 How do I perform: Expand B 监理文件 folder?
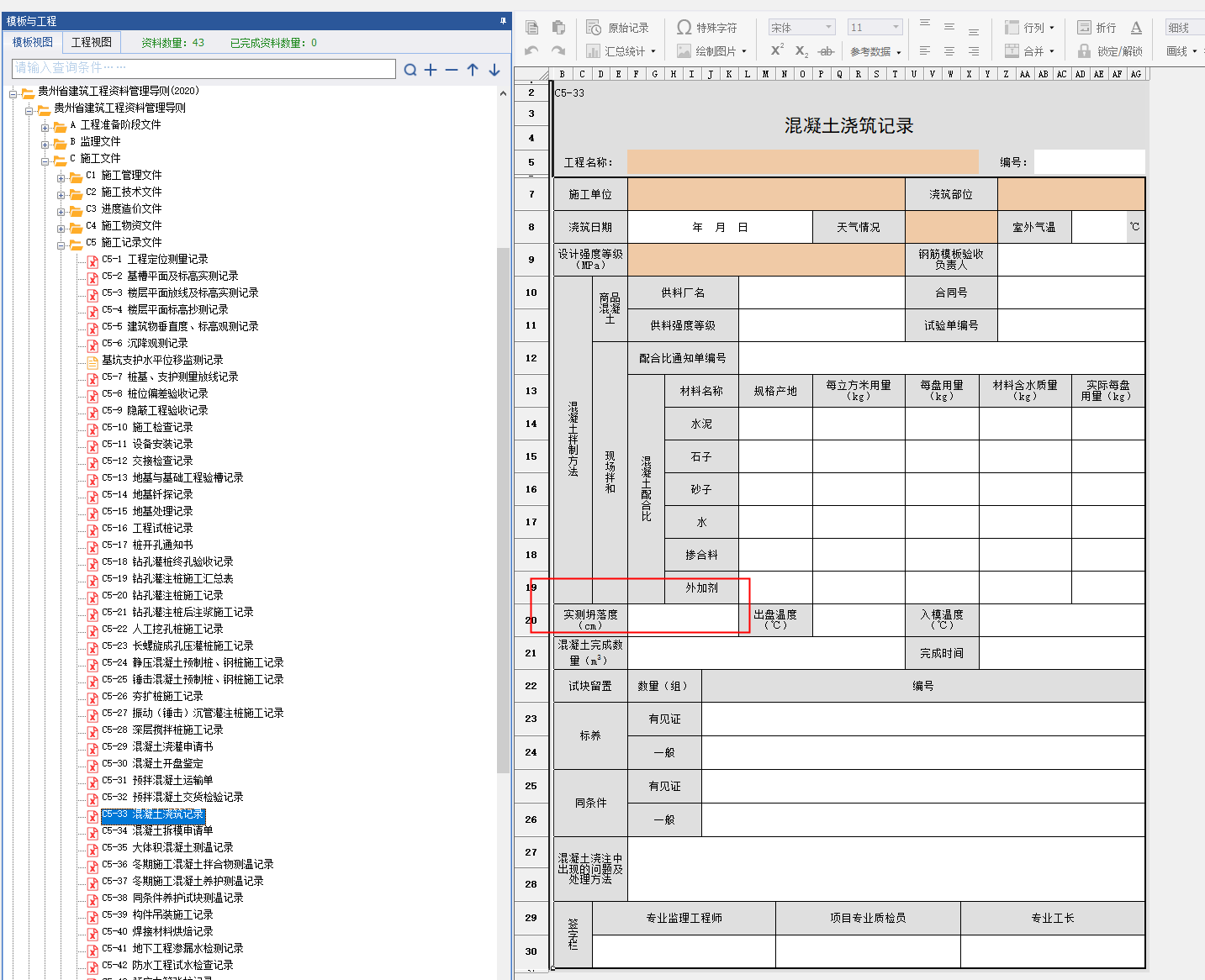[45, 145]
